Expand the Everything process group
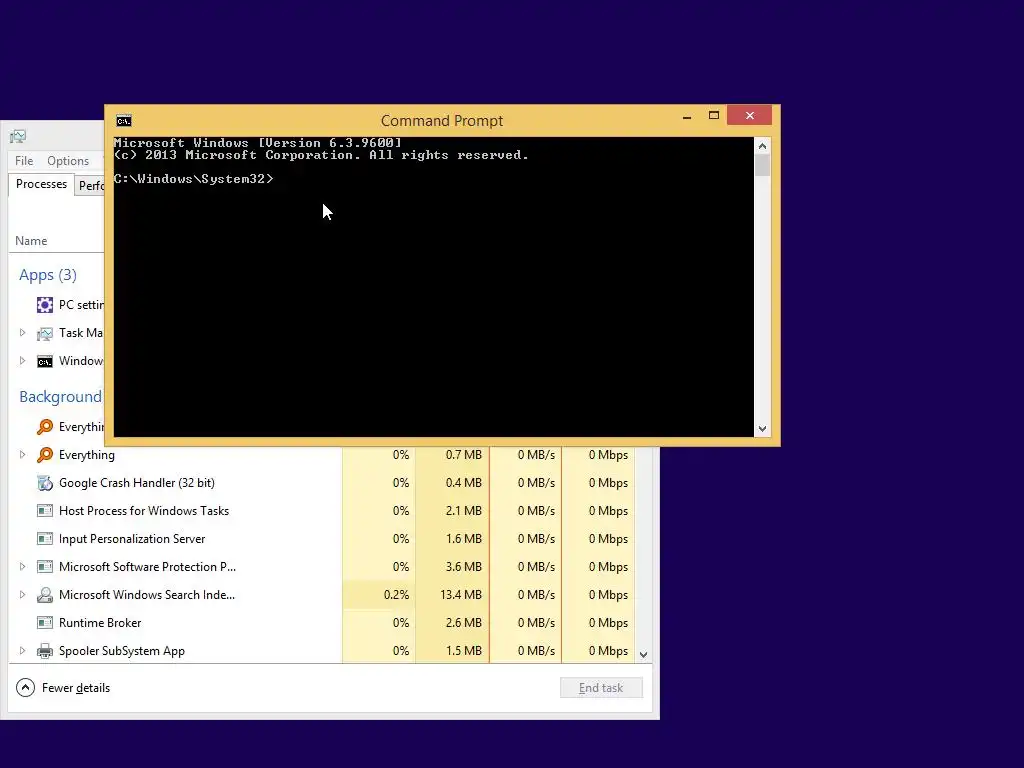 (22, 455)
